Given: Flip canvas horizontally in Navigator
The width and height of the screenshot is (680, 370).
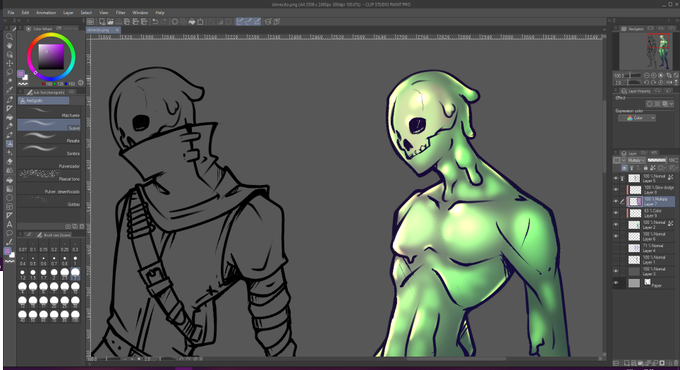Looking at the screenshot, I should click(669, 82).
